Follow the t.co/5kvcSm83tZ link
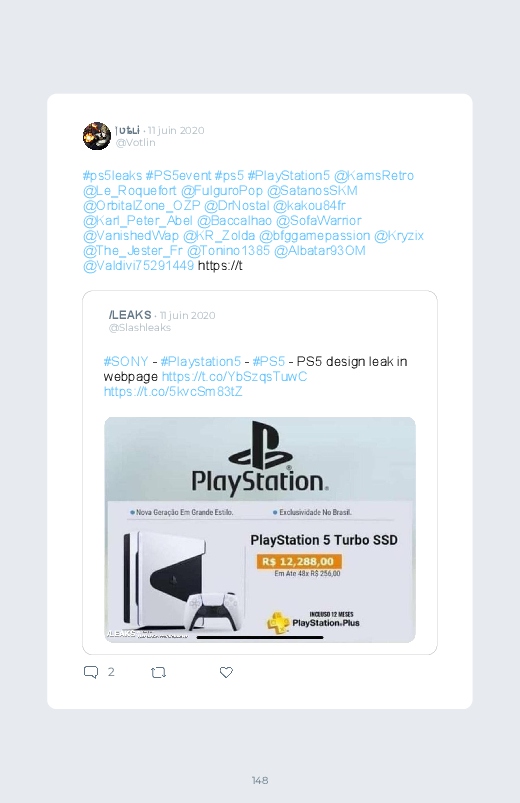The width and height of the screenshot is (520, 803). (x=173, y=392)
